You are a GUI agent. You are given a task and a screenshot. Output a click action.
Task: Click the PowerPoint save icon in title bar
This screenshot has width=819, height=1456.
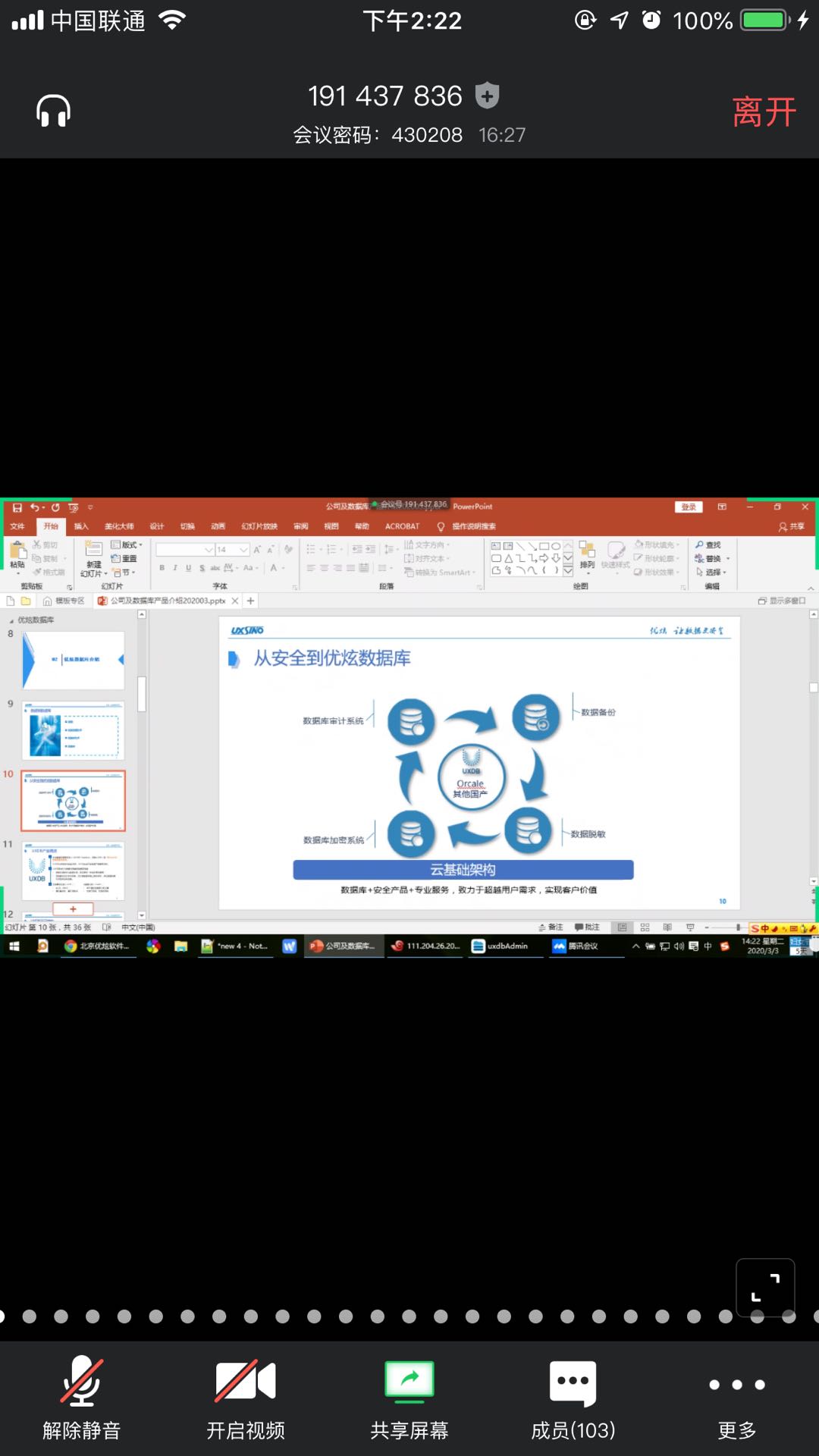(x=17, y=507)
